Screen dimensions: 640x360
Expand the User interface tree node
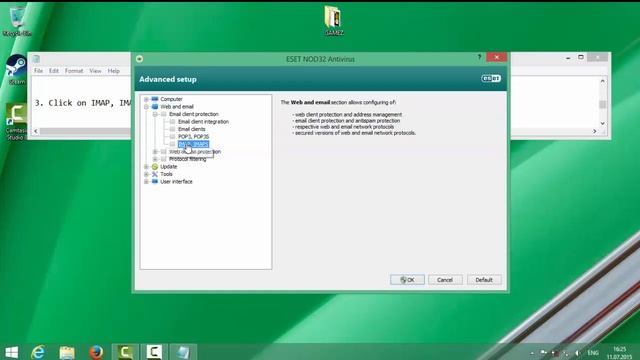pos(146,182)
